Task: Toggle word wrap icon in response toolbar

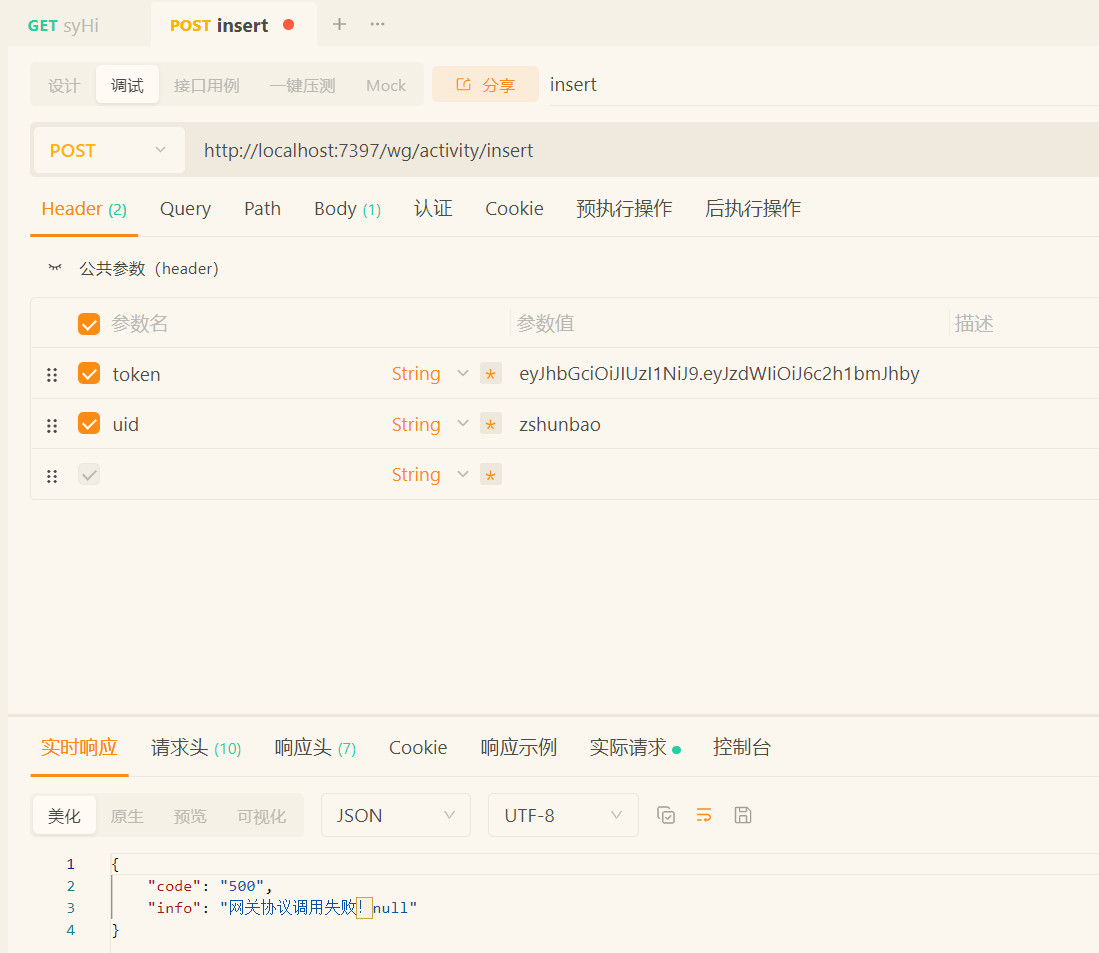Action: point(704,815)
